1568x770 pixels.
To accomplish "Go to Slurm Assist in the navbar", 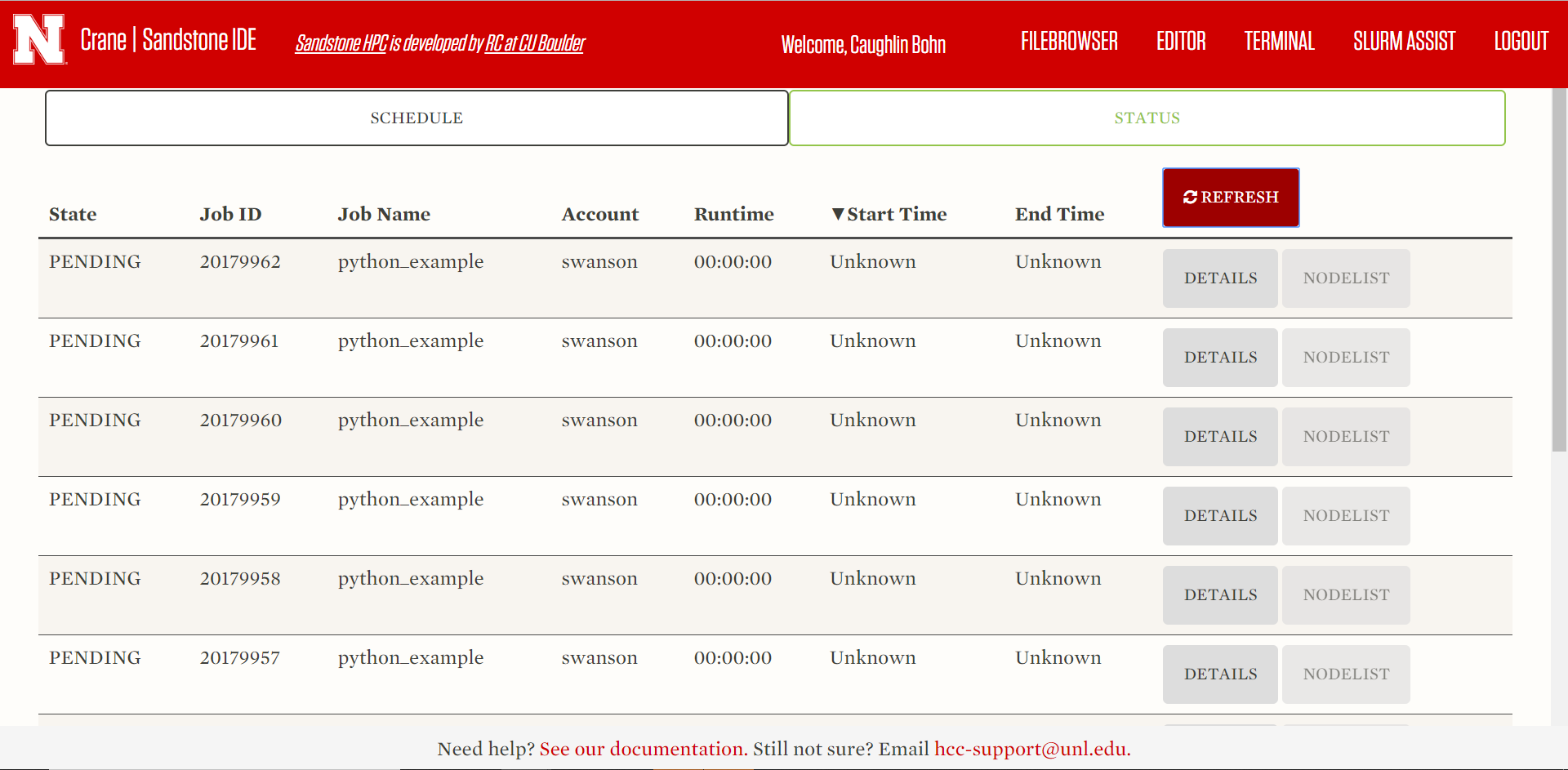I will [x=1403, y=42].
